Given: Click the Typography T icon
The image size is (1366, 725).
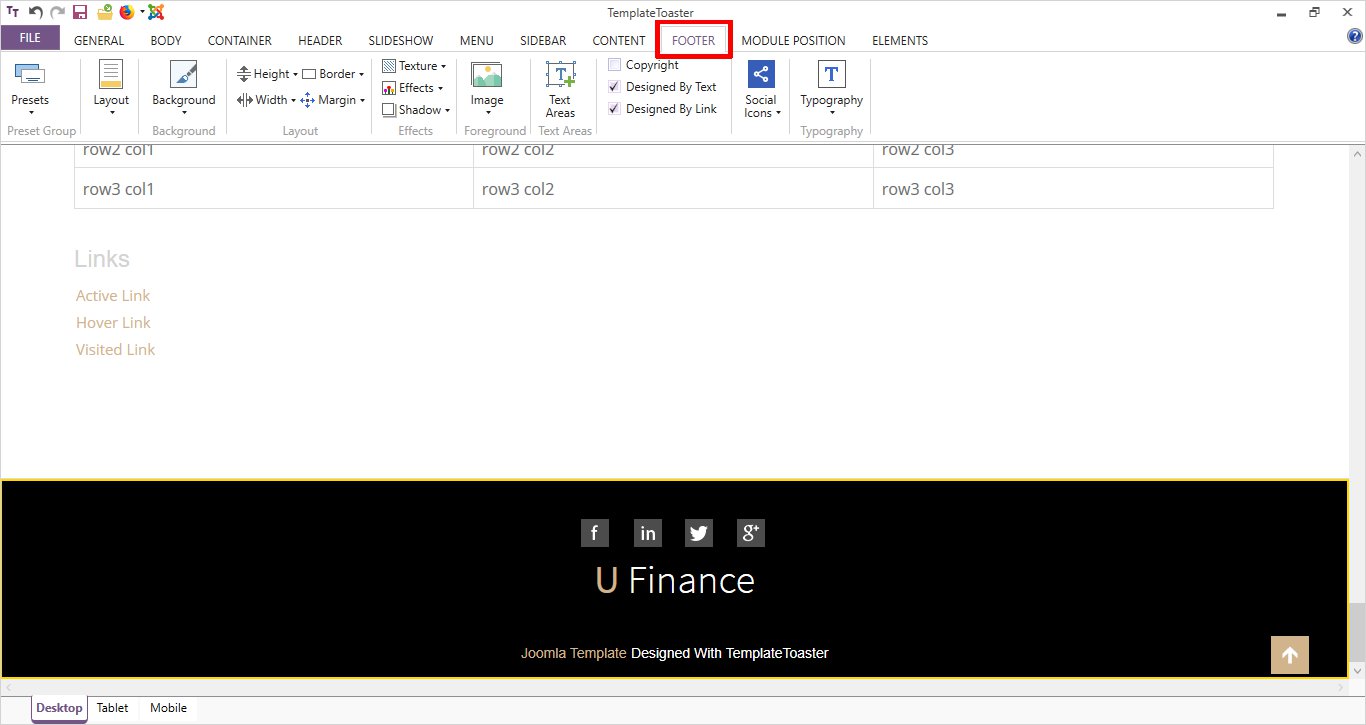Looking at the screenshot, I should click(x=831, y=76).
